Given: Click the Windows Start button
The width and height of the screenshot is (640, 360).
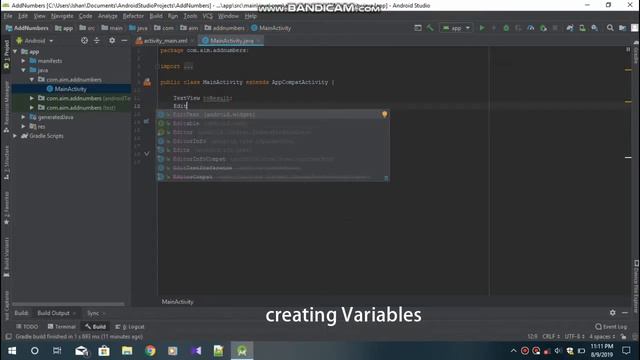Looking at the screenshot, I should point(12,351).
